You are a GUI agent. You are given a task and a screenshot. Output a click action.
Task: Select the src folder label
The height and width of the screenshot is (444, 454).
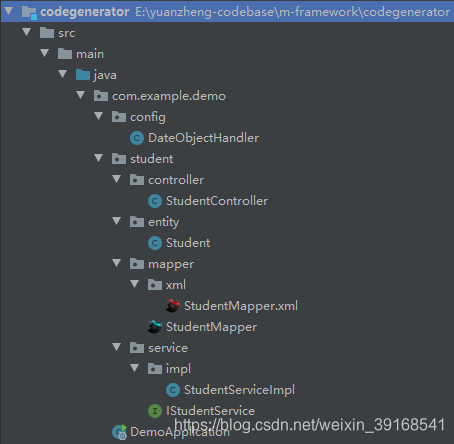coord(67,33)
